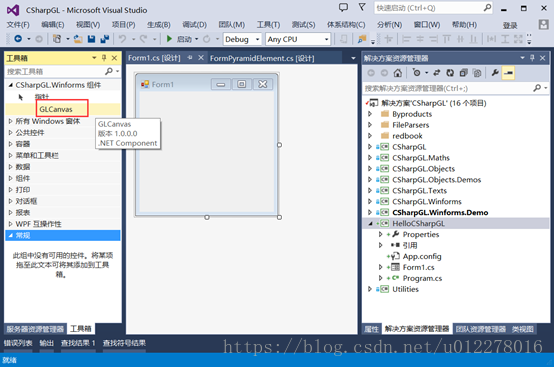
Task: Click the notifications filter funnel icon
Action: pos(362,7)
